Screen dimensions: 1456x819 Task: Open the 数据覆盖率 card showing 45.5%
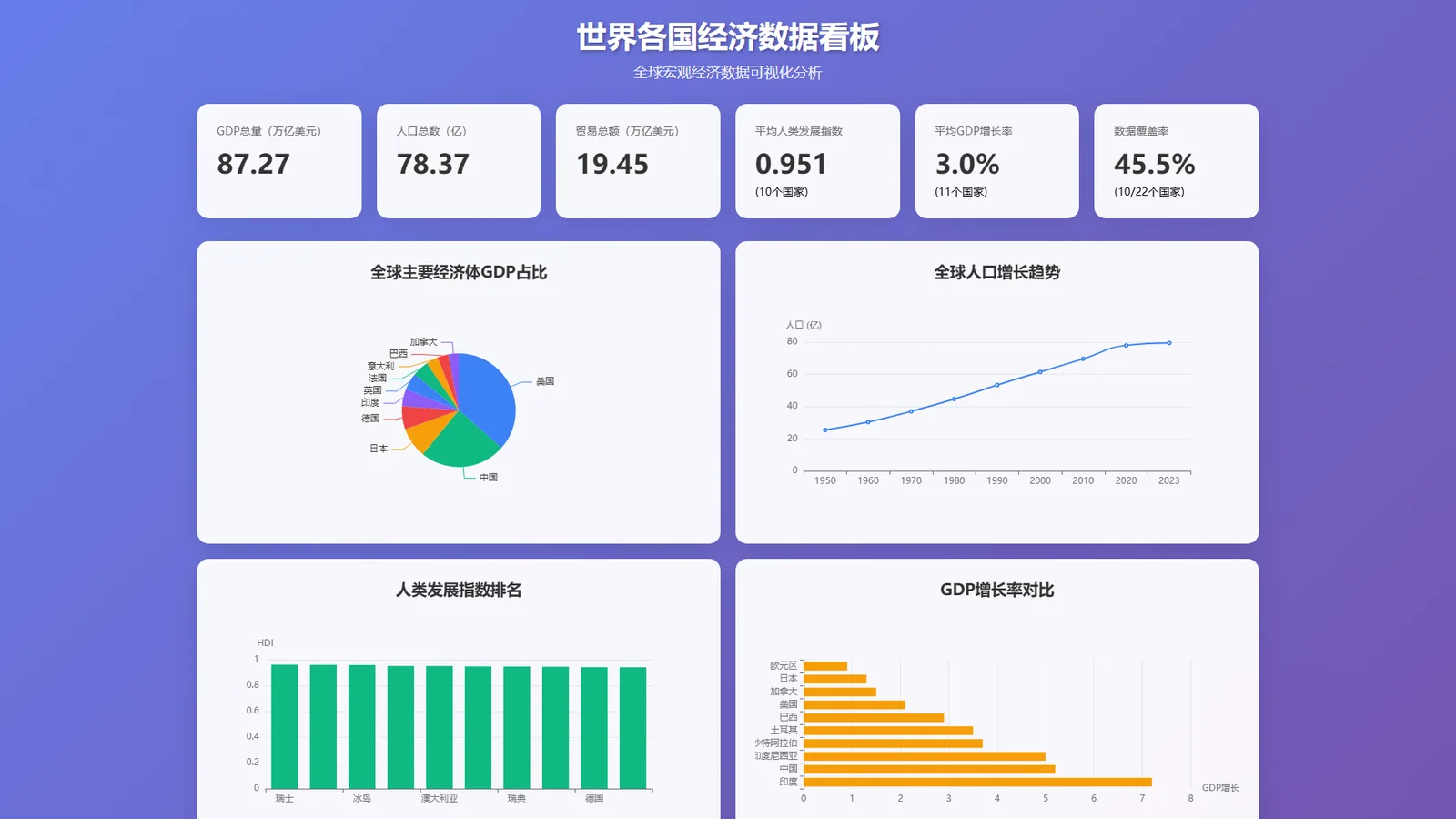1176,161
